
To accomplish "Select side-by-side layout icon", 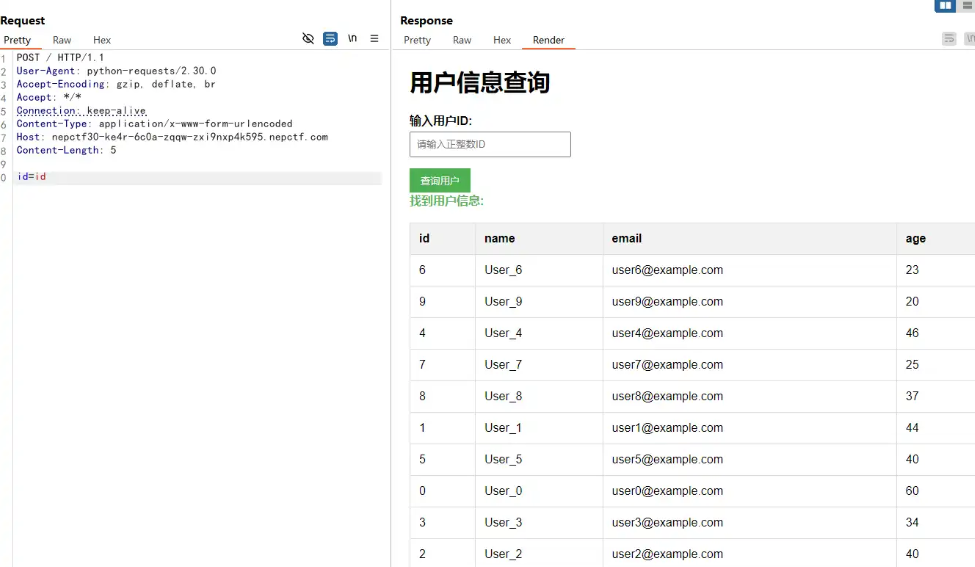I will [944, 6].
